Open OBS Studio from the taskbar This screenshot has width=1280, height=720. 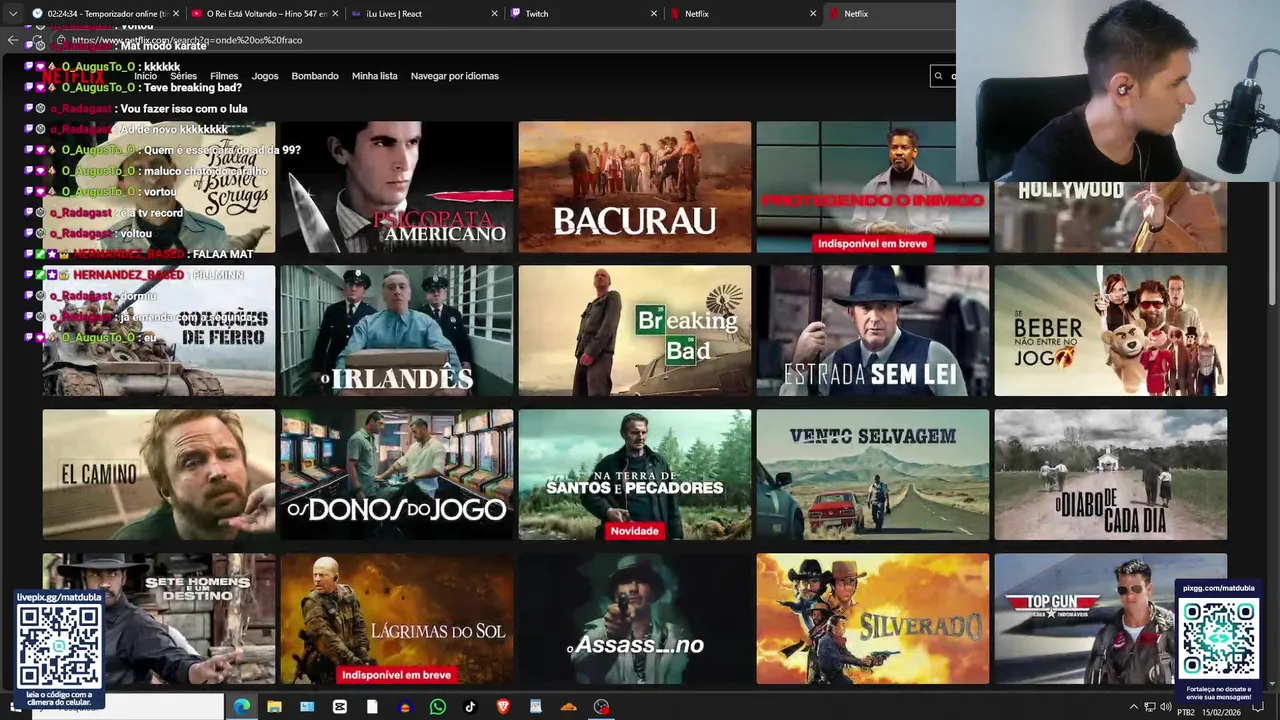[x=601, y=707]
